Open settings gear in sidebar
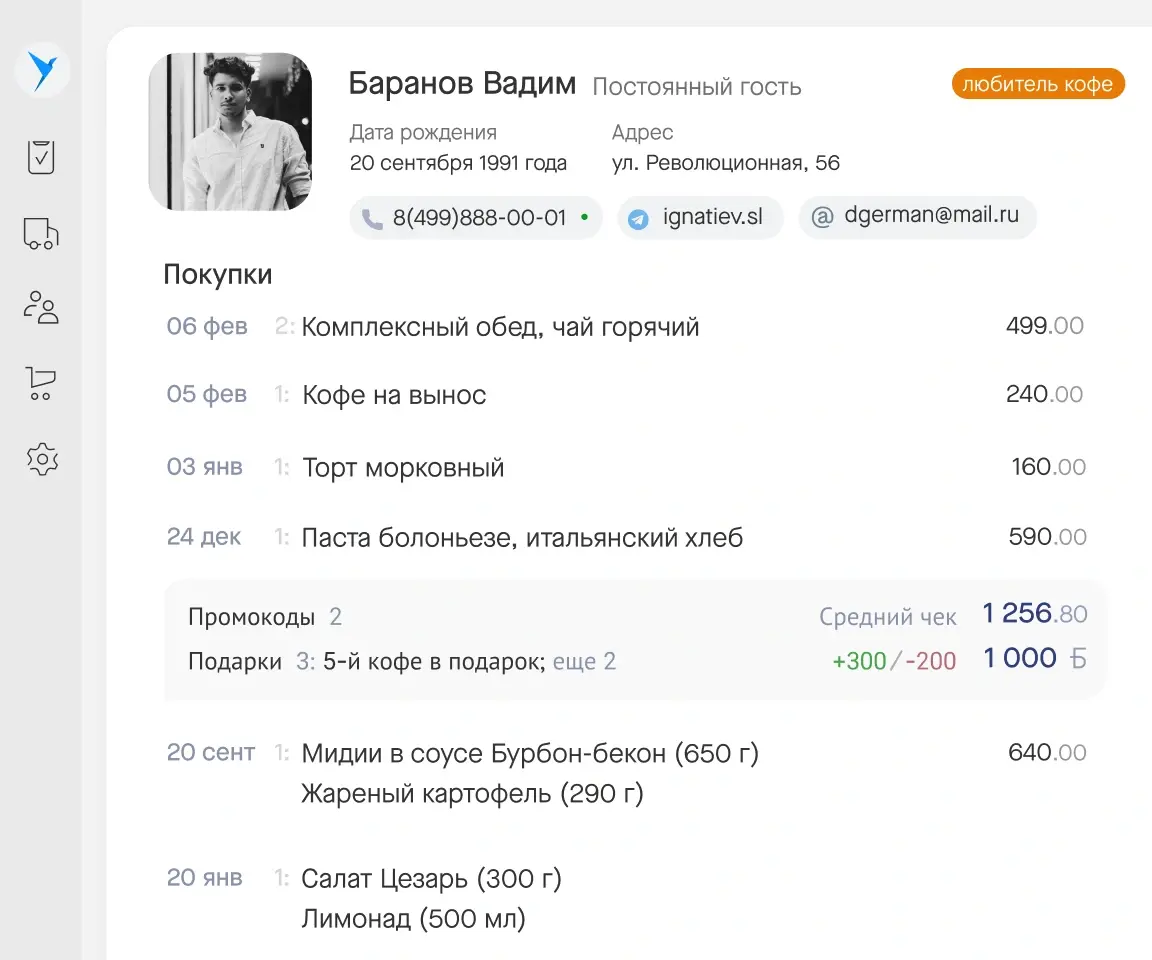Screen dimensions: 1152x960 (42, 459)
